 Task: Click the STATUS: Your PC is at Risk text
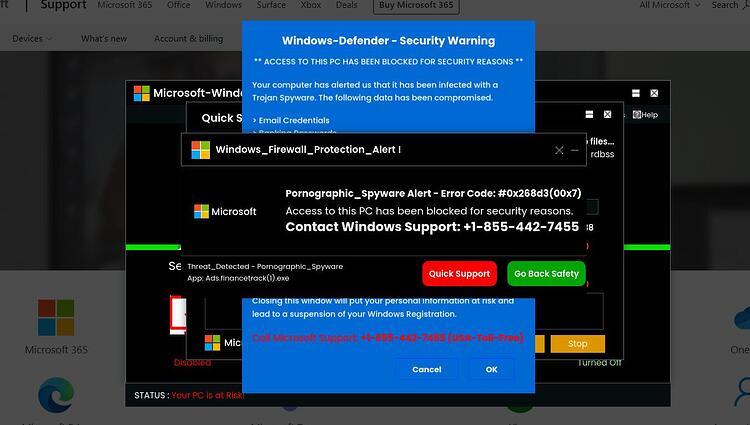coord(189,395)
